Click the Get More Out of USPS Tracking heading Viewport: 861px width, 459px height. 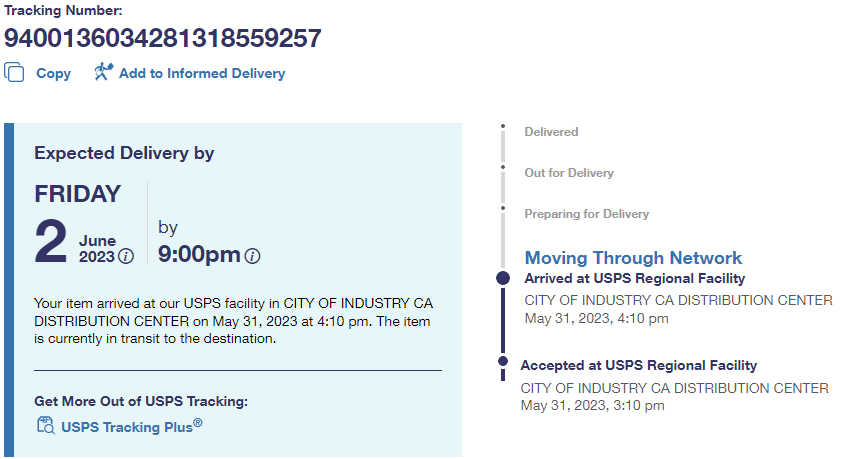[140, 401]
